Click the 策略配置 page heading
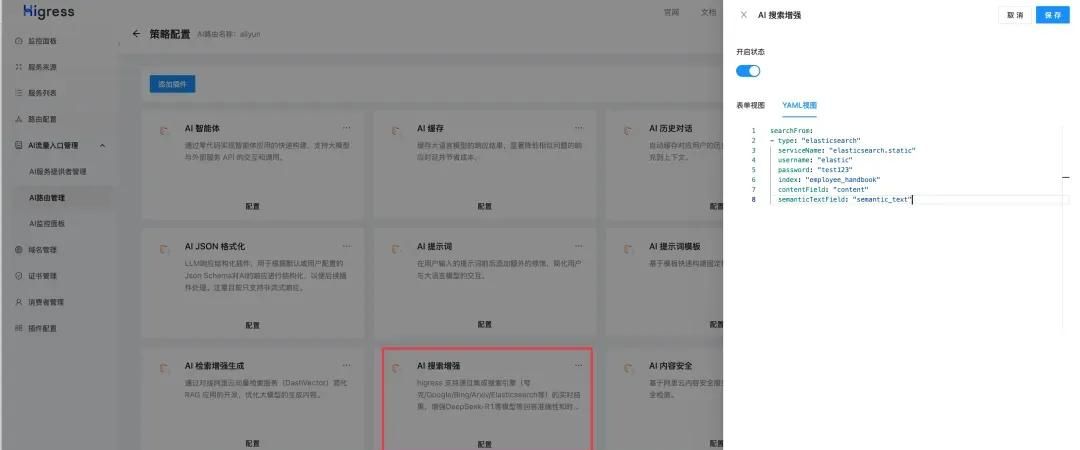The height and width of the screenshot is (450, 1080). point(169,34)
